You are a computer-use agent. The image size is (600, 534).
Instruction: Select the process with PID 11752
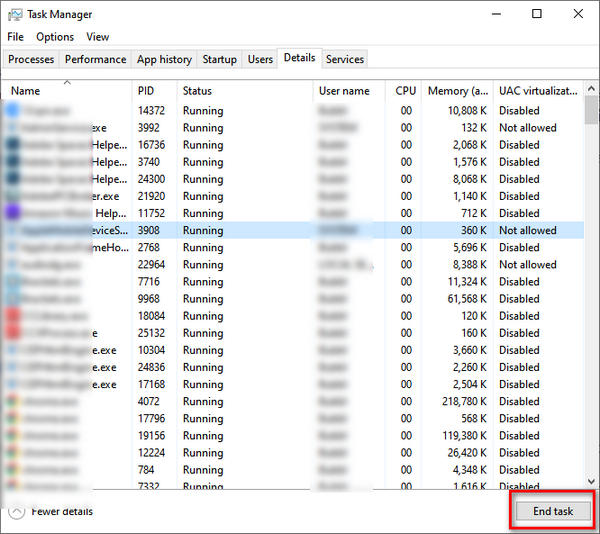293,213
